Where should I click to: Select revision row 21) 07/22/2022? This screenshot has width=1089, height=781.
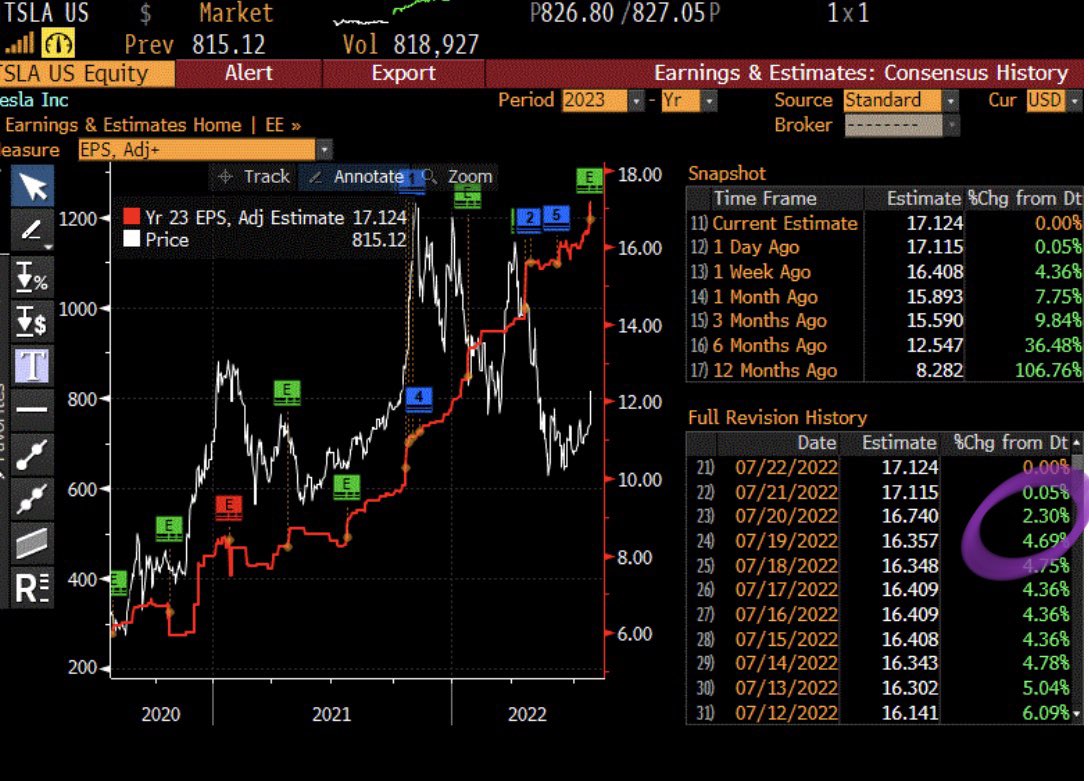click(881, 467)
